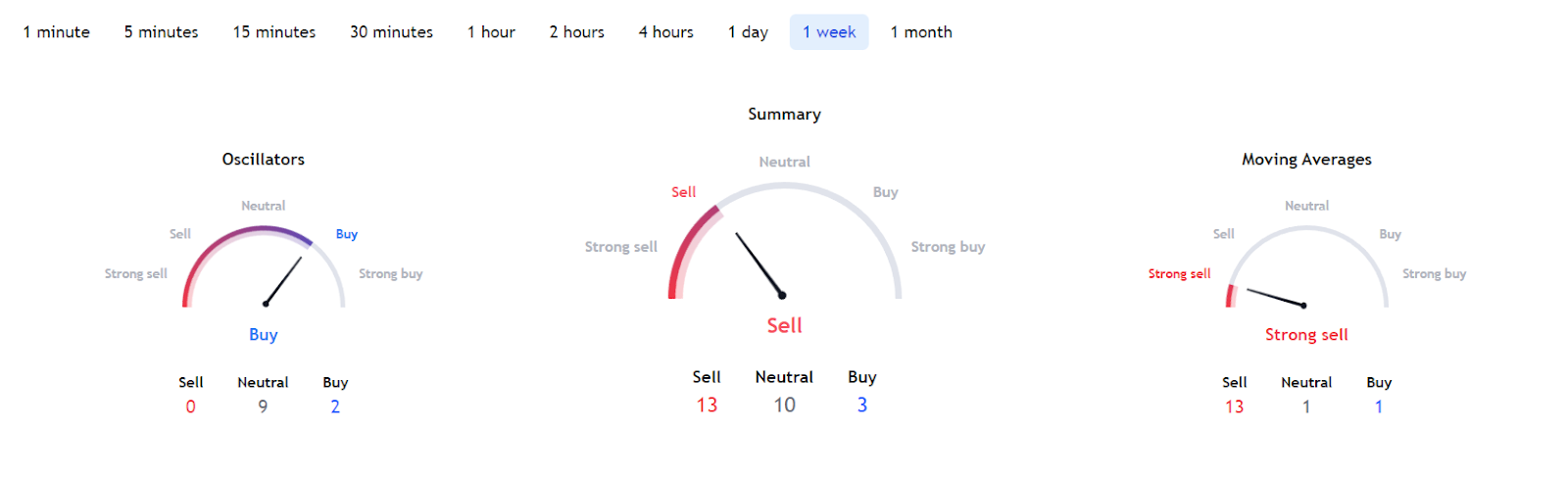The width and height of the screenshot is (1568, 478).
Task: Click the Summary sell count 13
Action: click(x=707, y=405)
